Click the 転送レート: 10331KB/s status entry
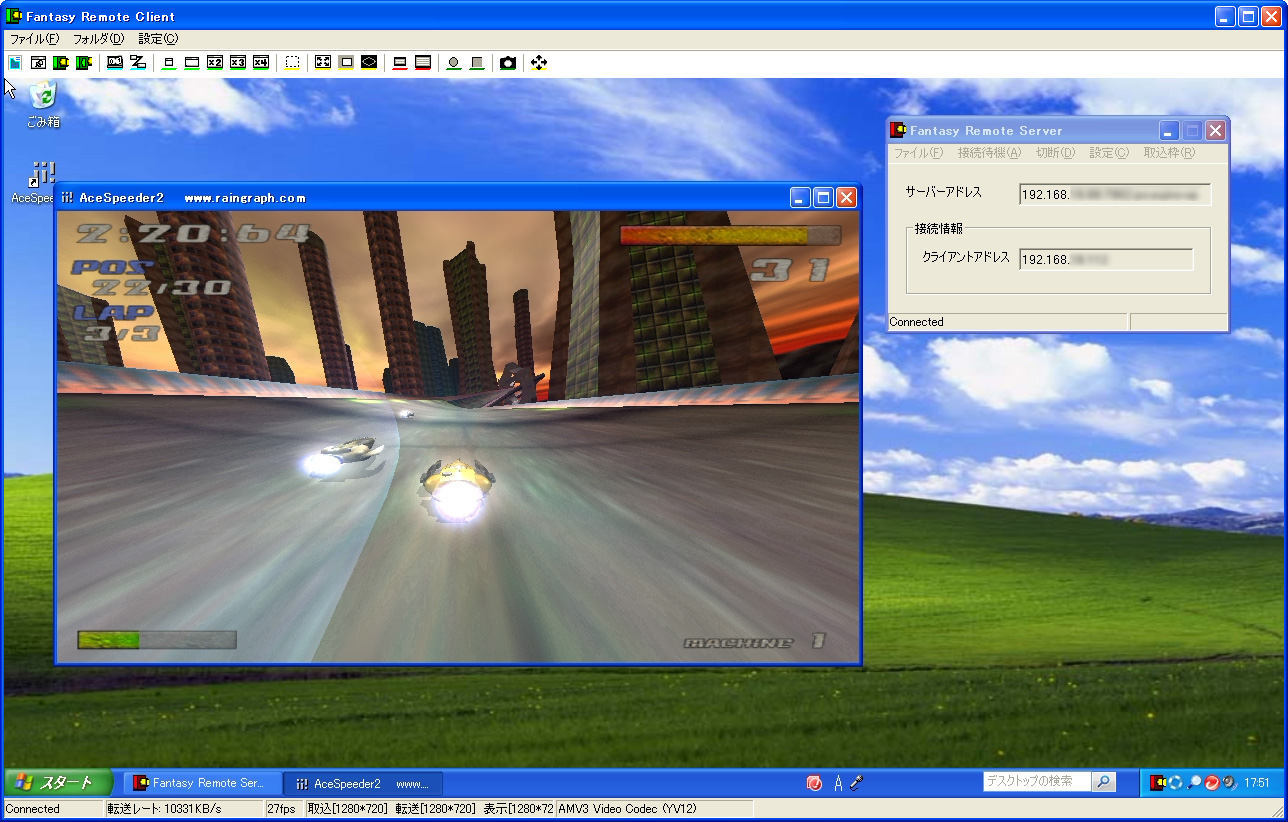The height and width of the screenshot is (822, 1288). (x=183, y=809)
